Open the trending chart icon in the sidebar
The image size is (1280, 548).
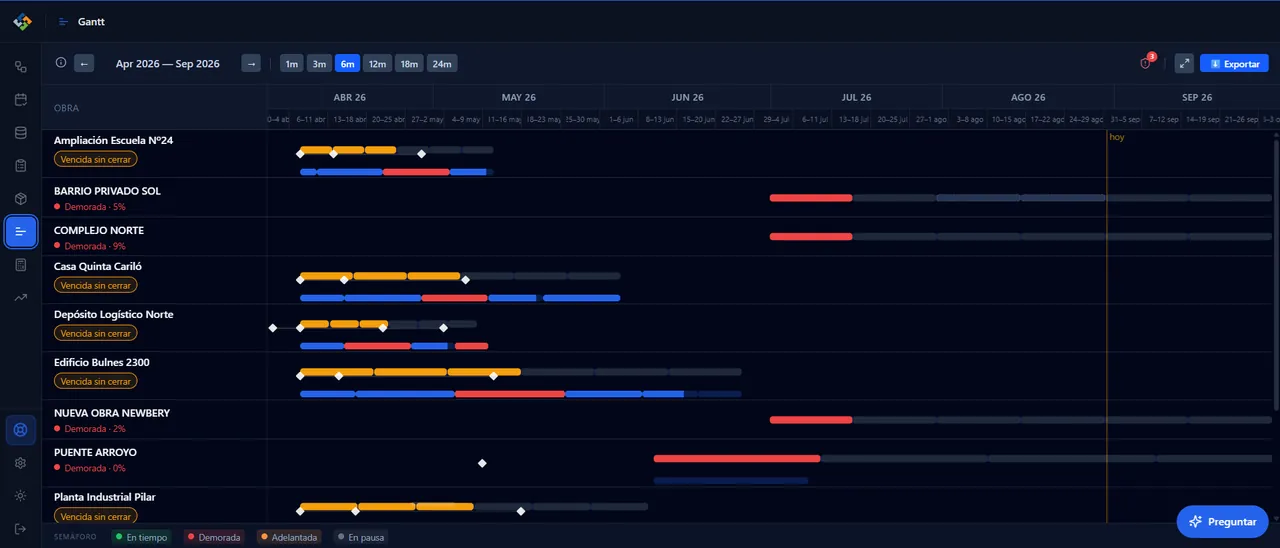tap(21, 297)
